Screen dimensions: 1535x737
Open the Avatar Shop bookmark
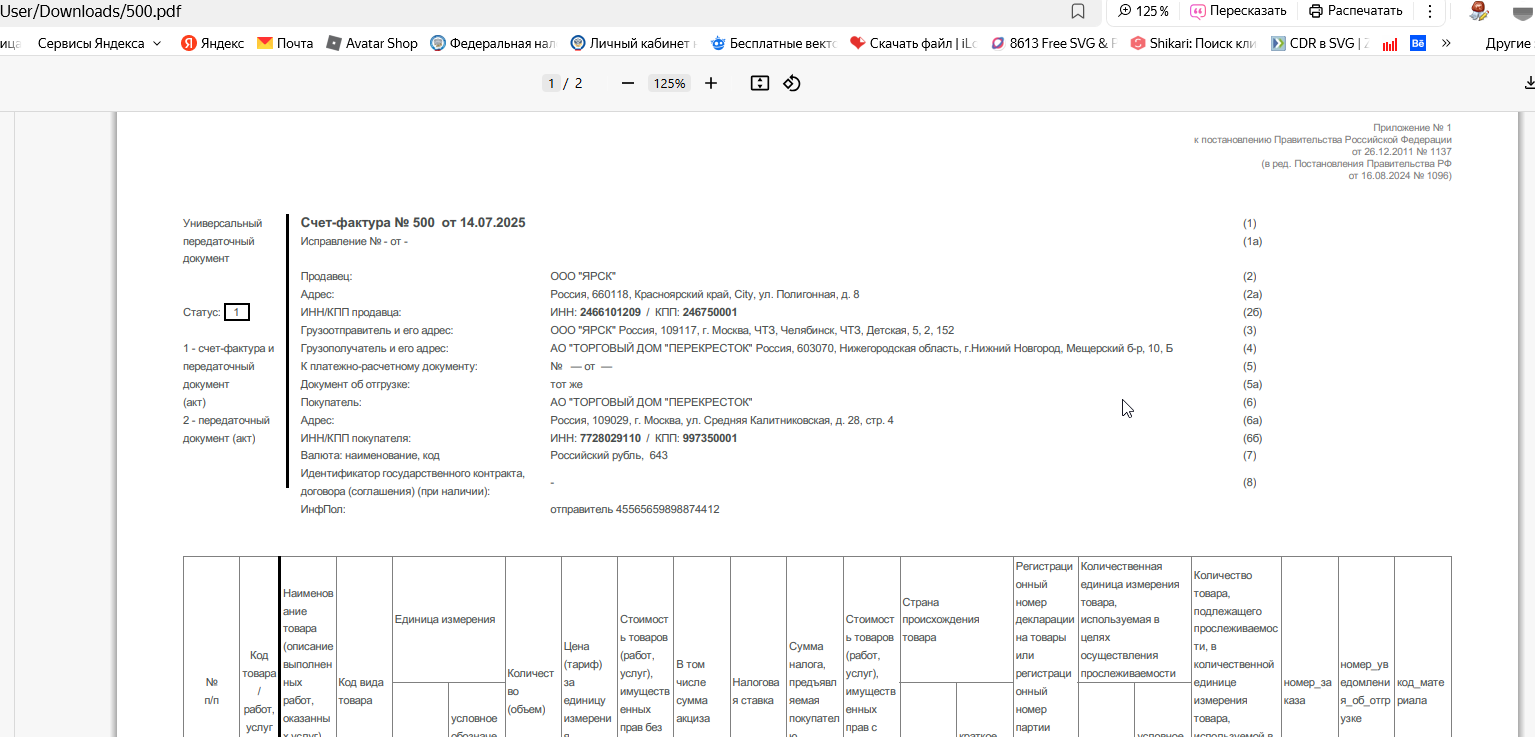tap(371, 43)
